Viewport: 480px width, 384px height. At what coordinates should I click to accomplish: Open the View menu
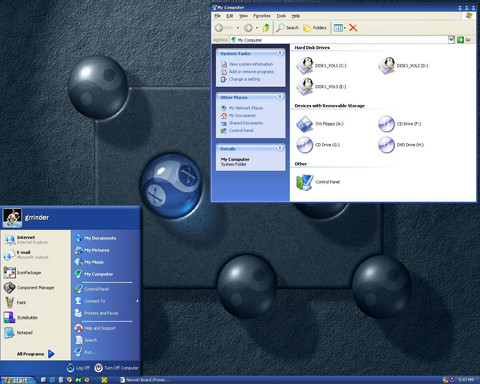[243, 16]
